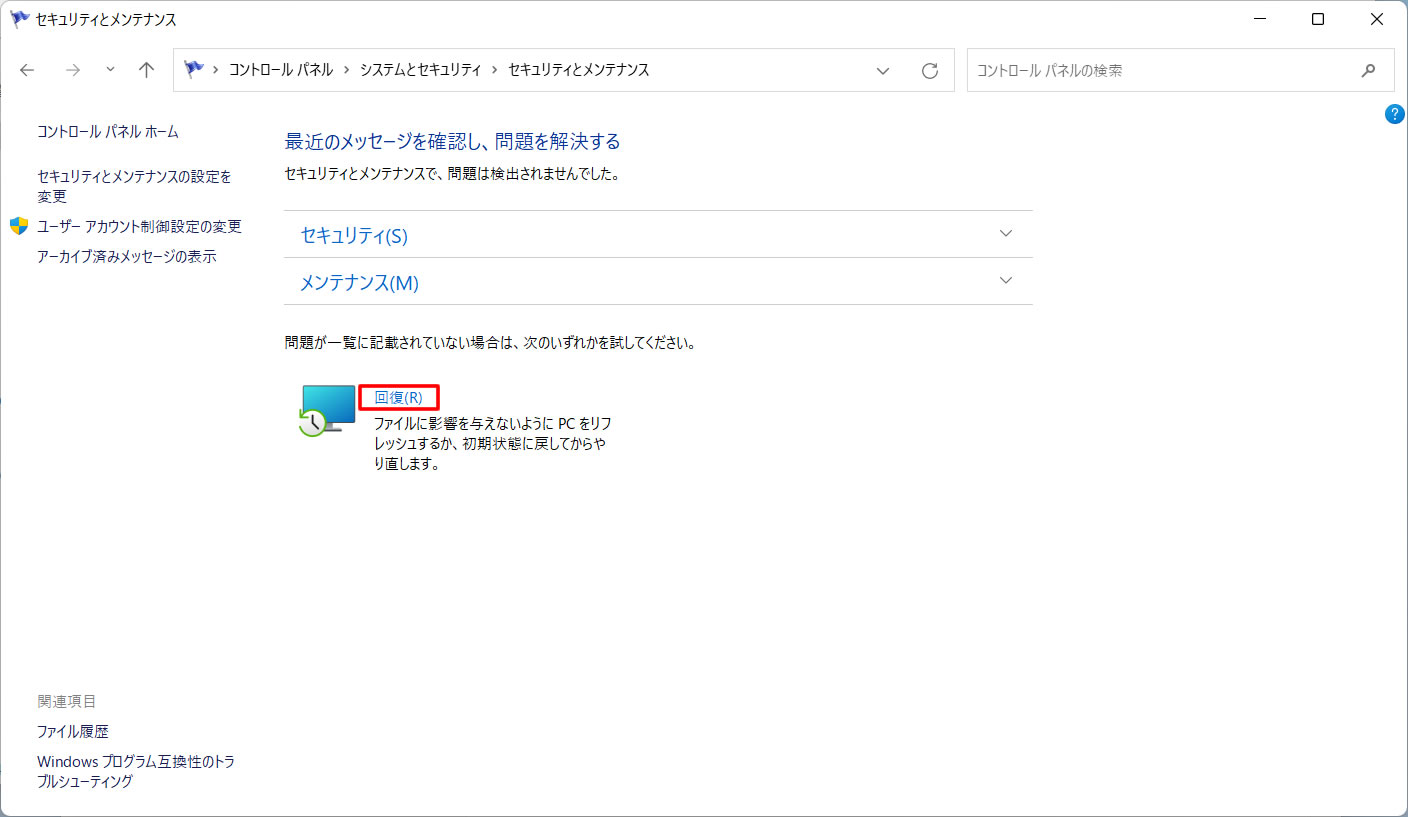Viewport: 1408px width, 817px height.
Task: Open help with the question mark icon
Action: [1395, 114]
